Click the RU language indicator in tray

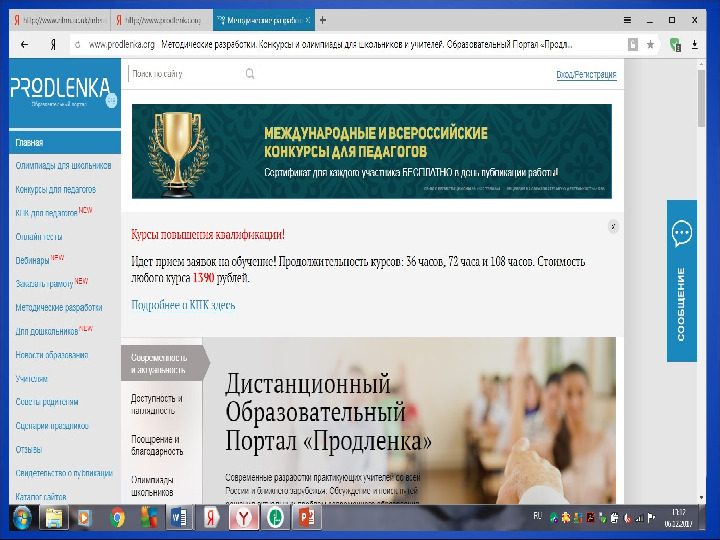click(x=537, y=516)
